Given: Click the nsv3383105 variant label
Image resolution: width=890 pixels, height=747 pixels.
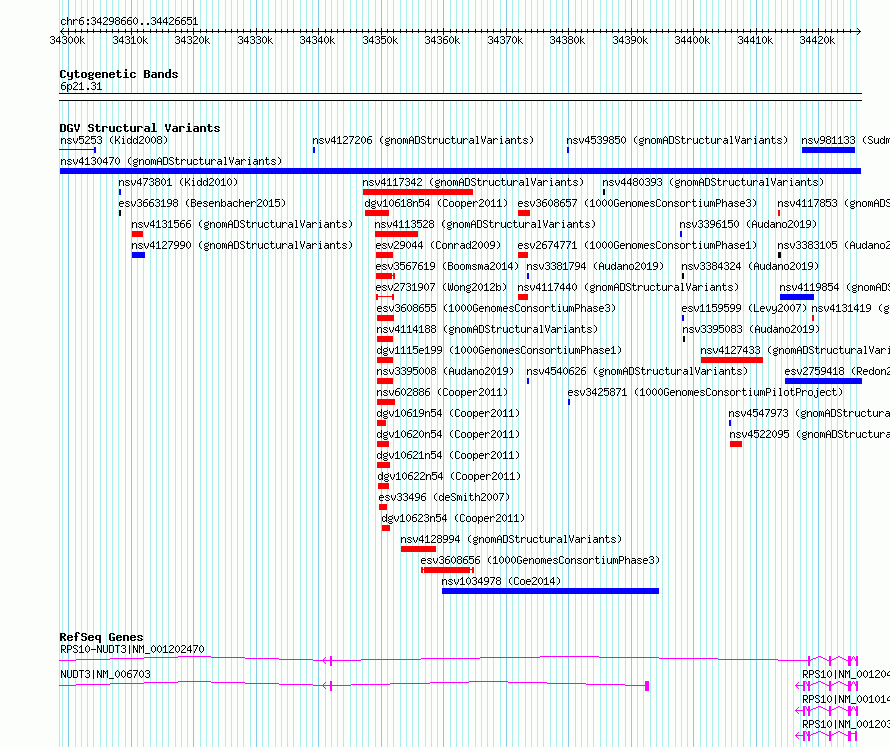Looking at the screenshot, I should pyautogui.click(x=833, y=245).
